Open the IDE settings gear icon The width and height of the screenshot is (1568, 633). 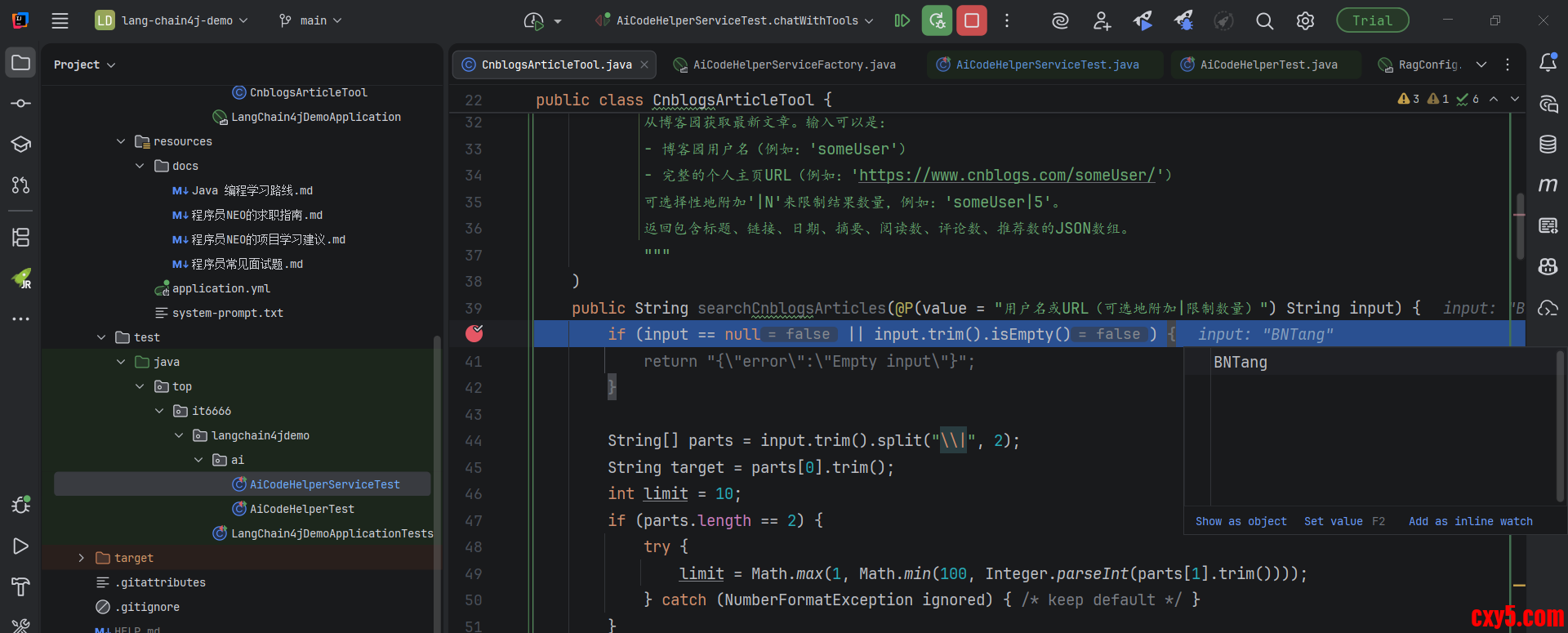(x=1305, y=21)
